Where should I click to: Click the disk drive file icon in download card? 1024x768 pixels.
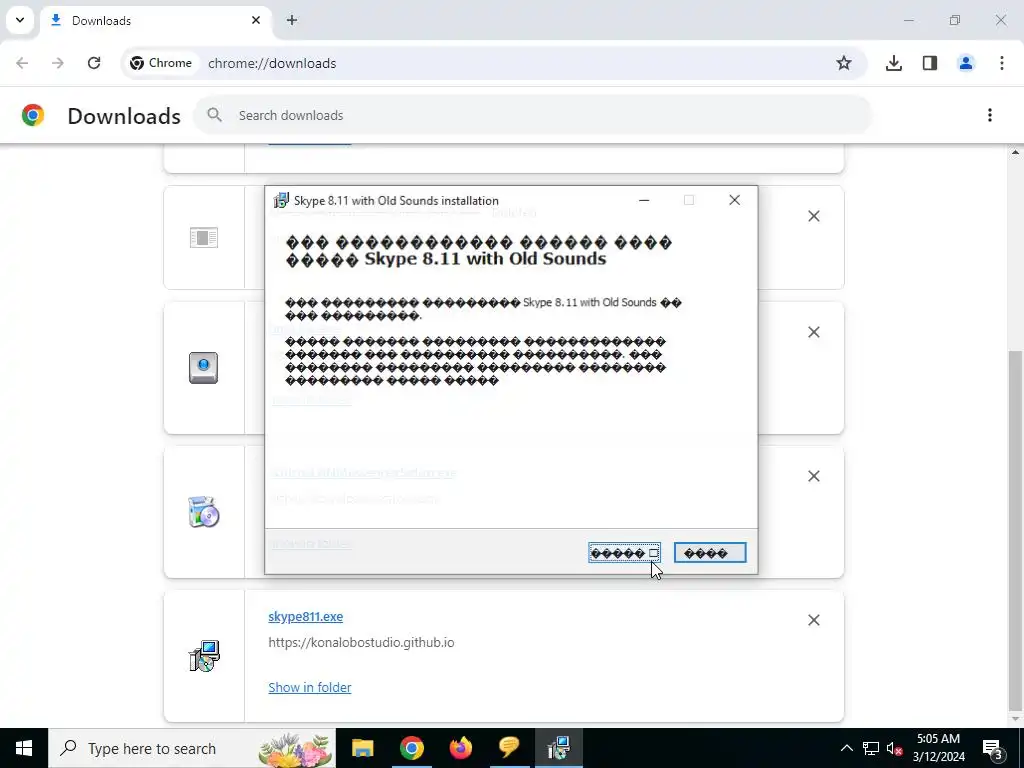[x=204, y=368]
